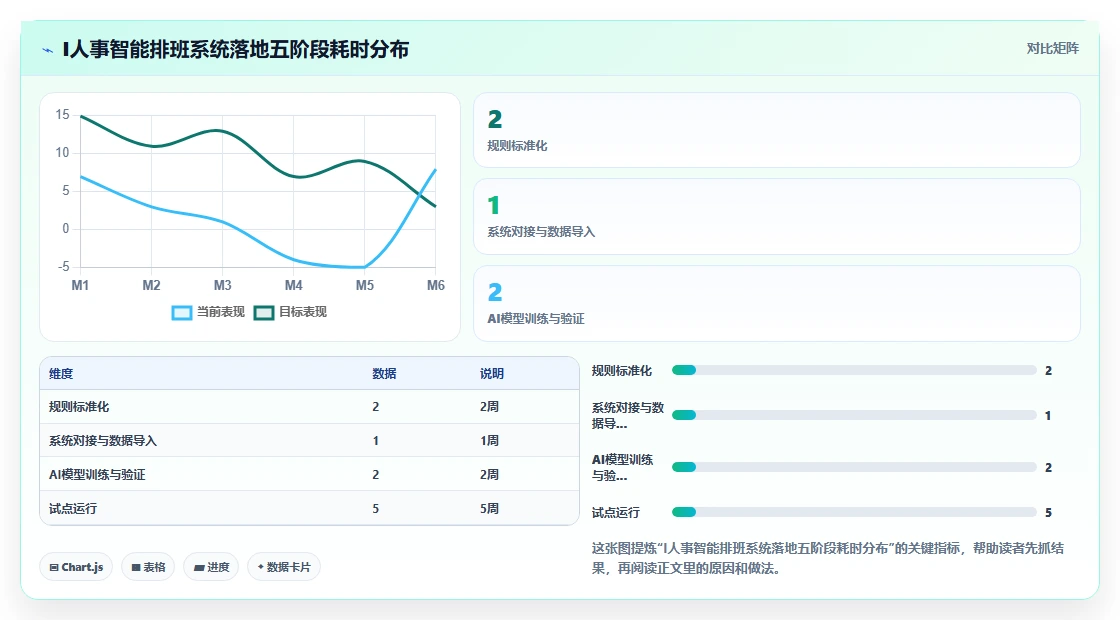Click the M3 axis label on the chart
Image resolution: width=1120 pixels, height=620 pixels.
[222, 286]
